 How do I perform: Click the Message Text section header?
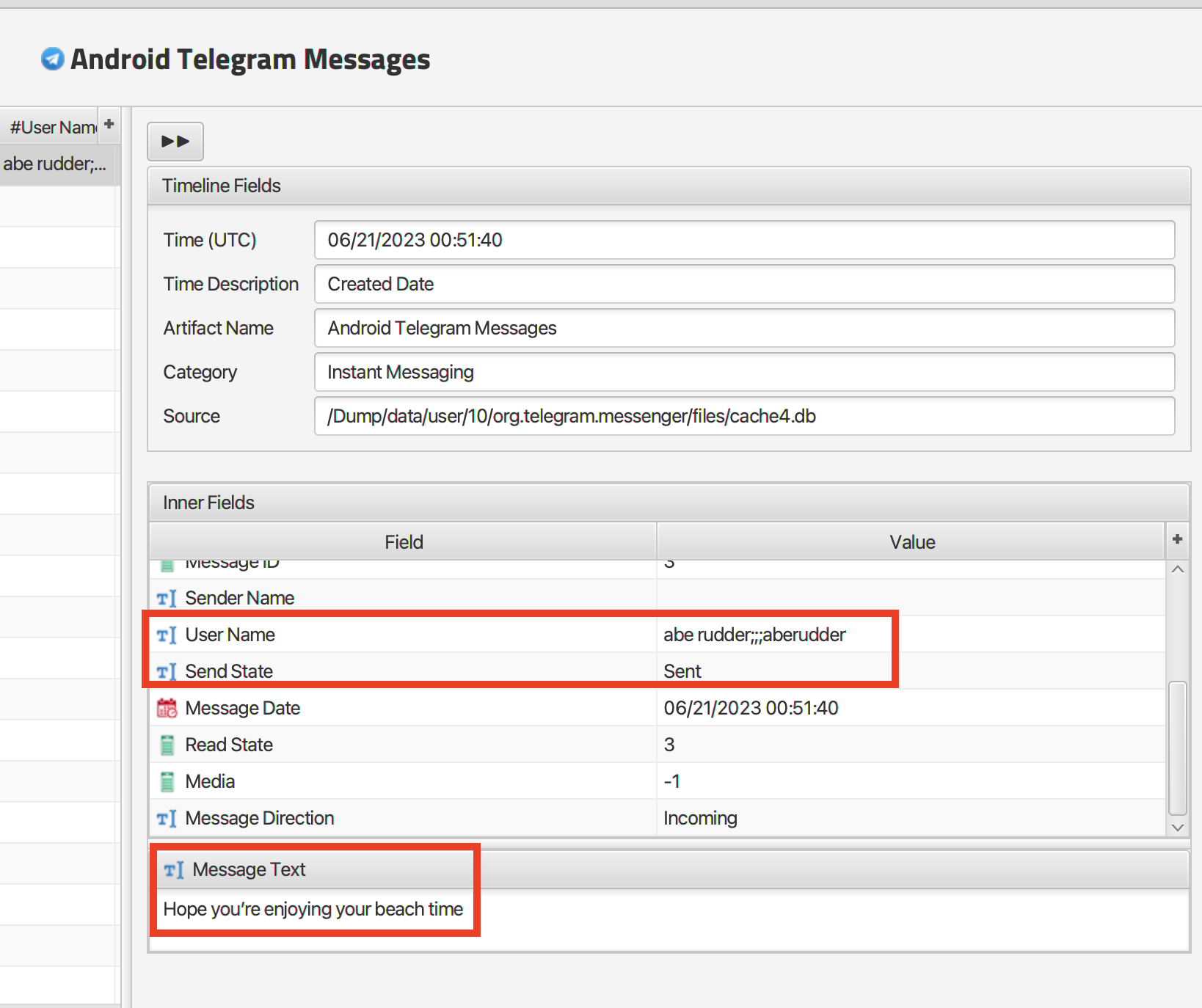coord(669,869)
